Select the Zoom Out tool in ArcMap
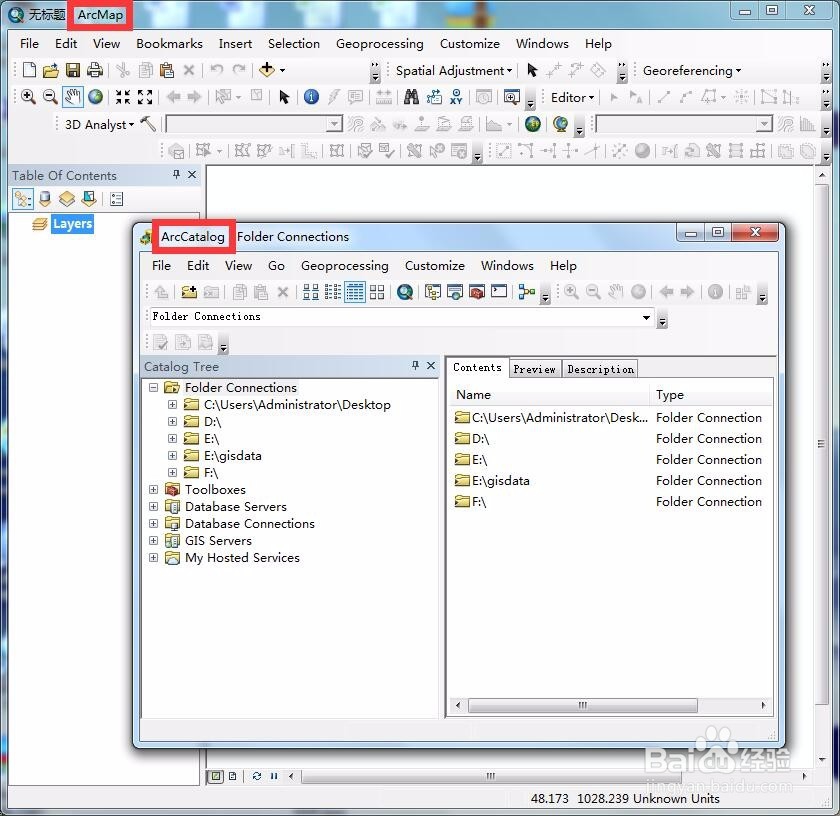Viewport: 840px width, 816px height. (50, 97)
